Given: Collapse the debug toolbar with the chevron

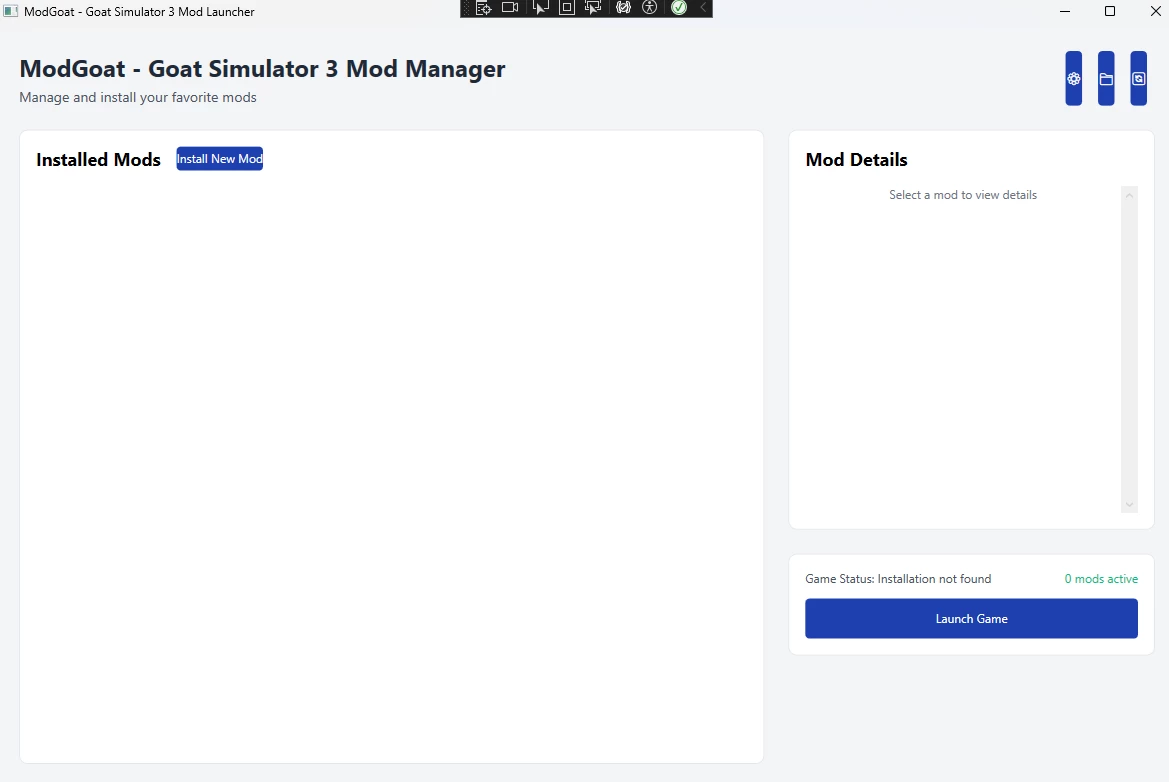Looking at the screenshot, I should [703, 7].
